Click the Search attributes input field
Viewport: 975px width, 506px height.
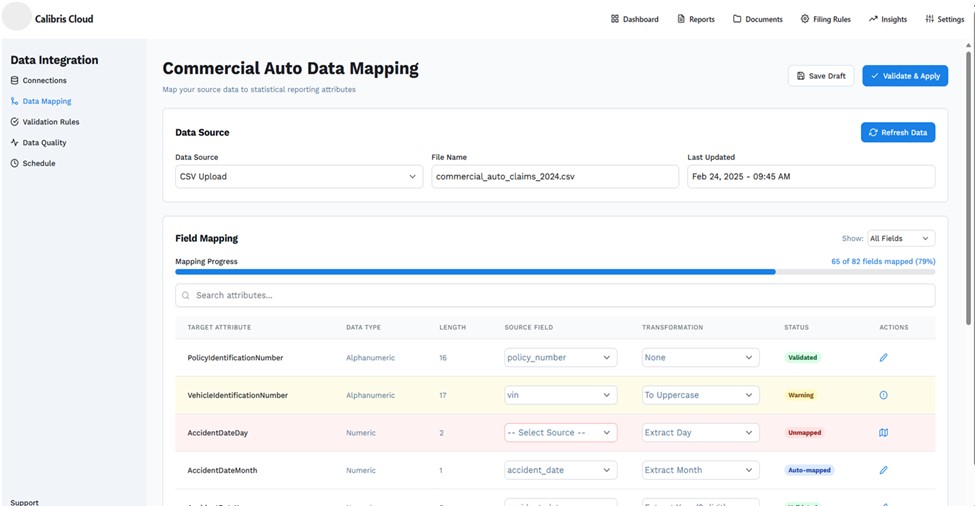point(555,295)
